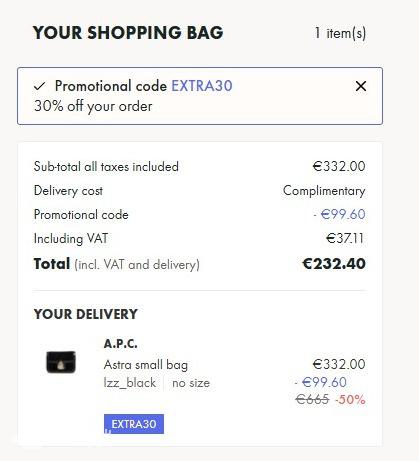The height and width of the screenshot is (461, 419).
Task: Click the red -50% discount label
Action: (350, 399)
